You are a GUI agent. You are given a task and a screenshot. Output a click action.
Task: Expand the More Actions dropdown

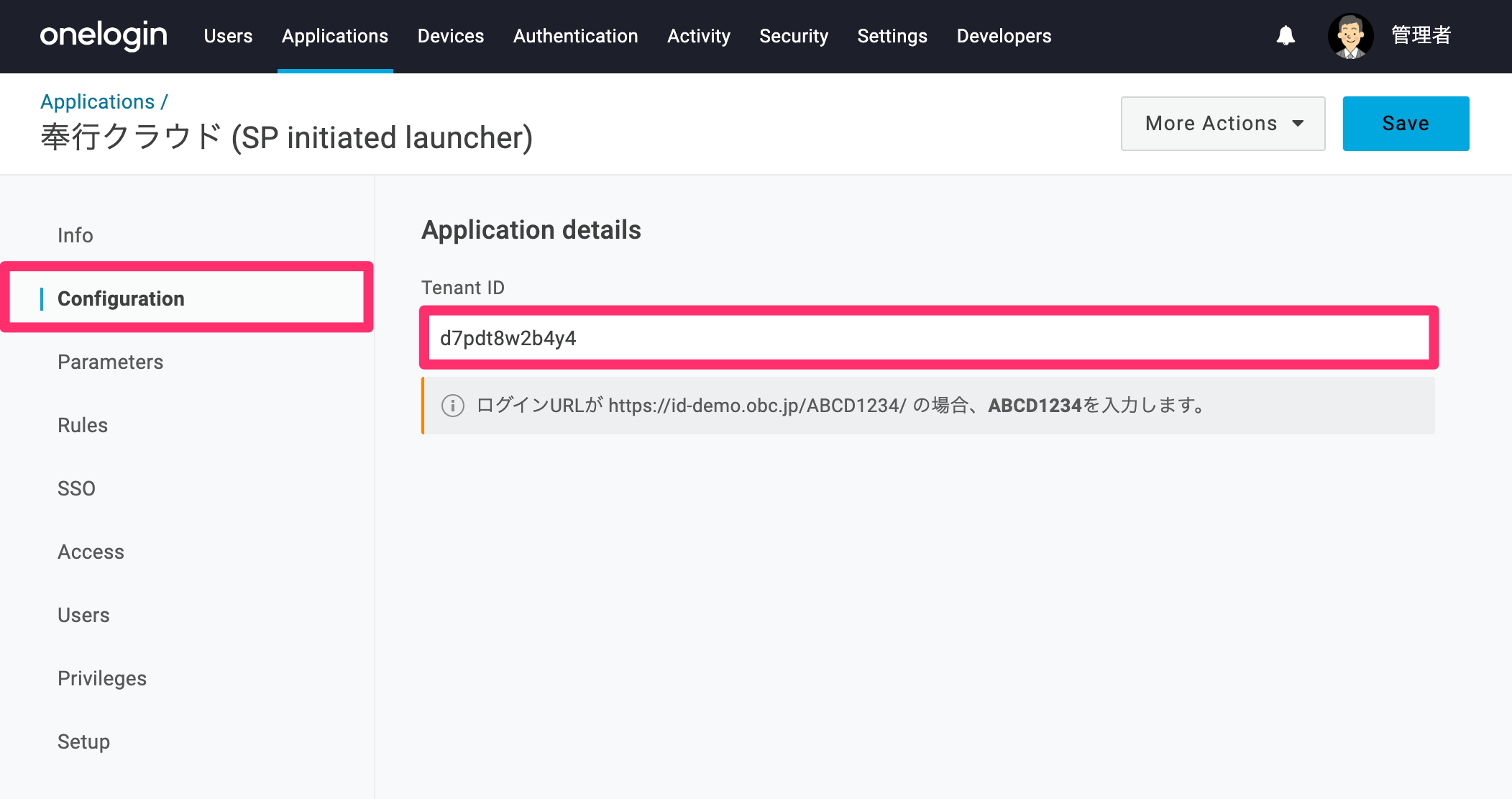coord(1223,124)
